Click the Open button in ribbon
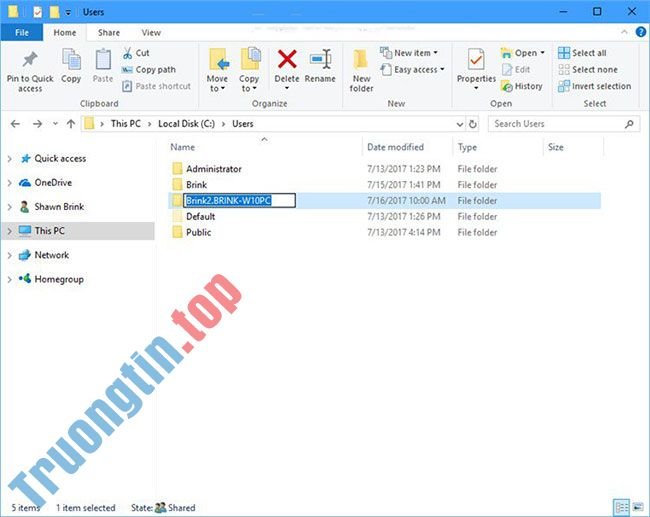The image size is (650, 517). click(x=523, y=53)
